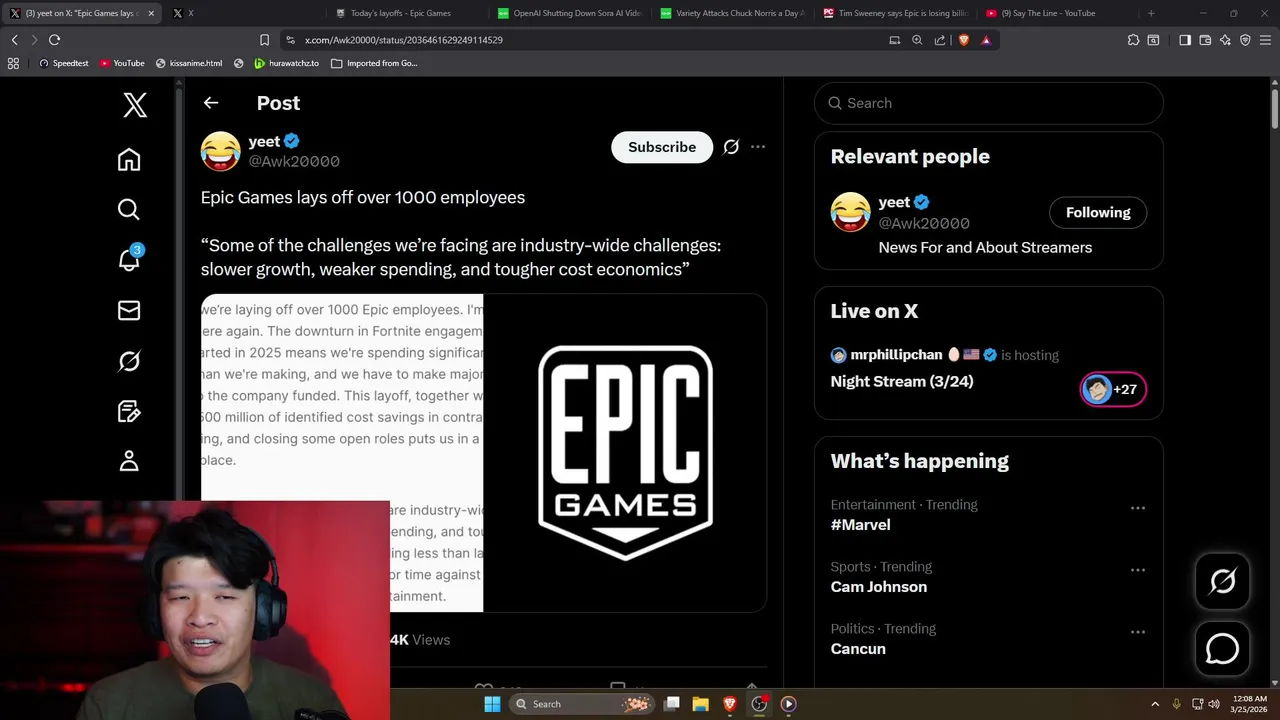Open X home via the X logo
Viewport: 1280px width, 720px height.
click(135, 104)
